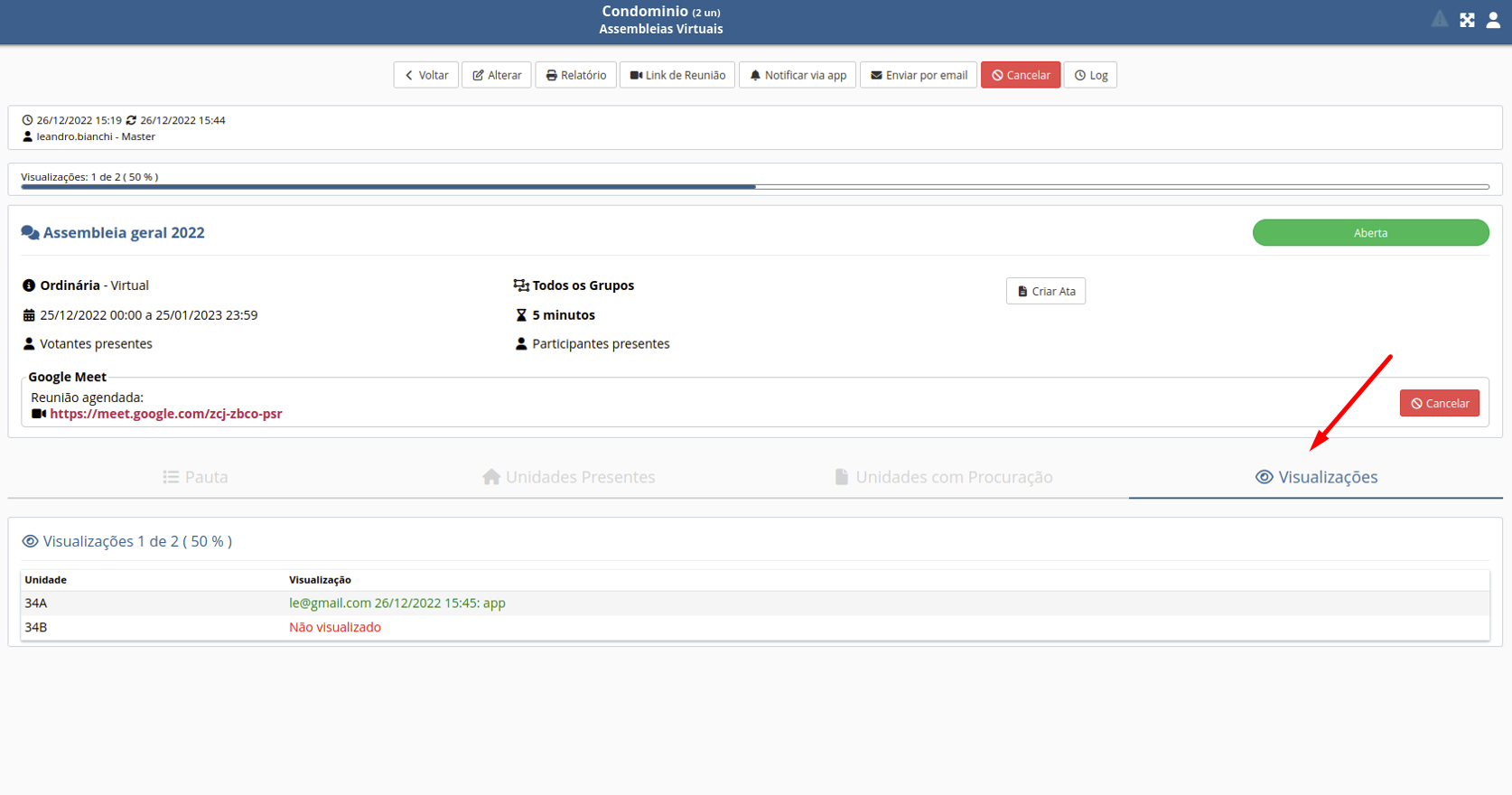Image resolution: width=1512 pixels, height=795 pixels.
Task: Toggle fullscreen with the expand icon
Action: [1467, 20]
